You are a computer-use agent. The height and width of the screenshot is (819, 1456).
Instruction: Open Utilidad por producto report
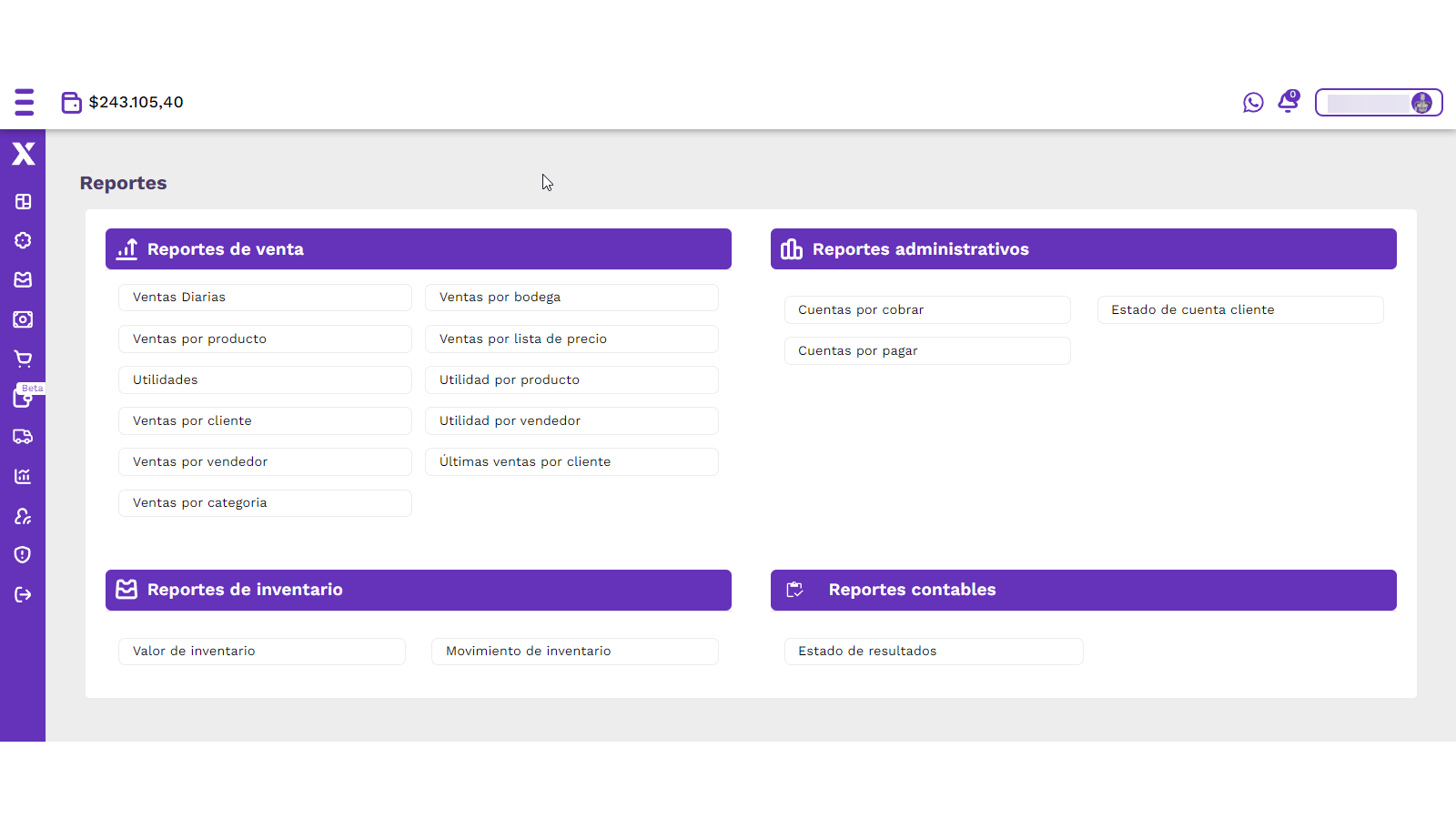click(571, 379)
